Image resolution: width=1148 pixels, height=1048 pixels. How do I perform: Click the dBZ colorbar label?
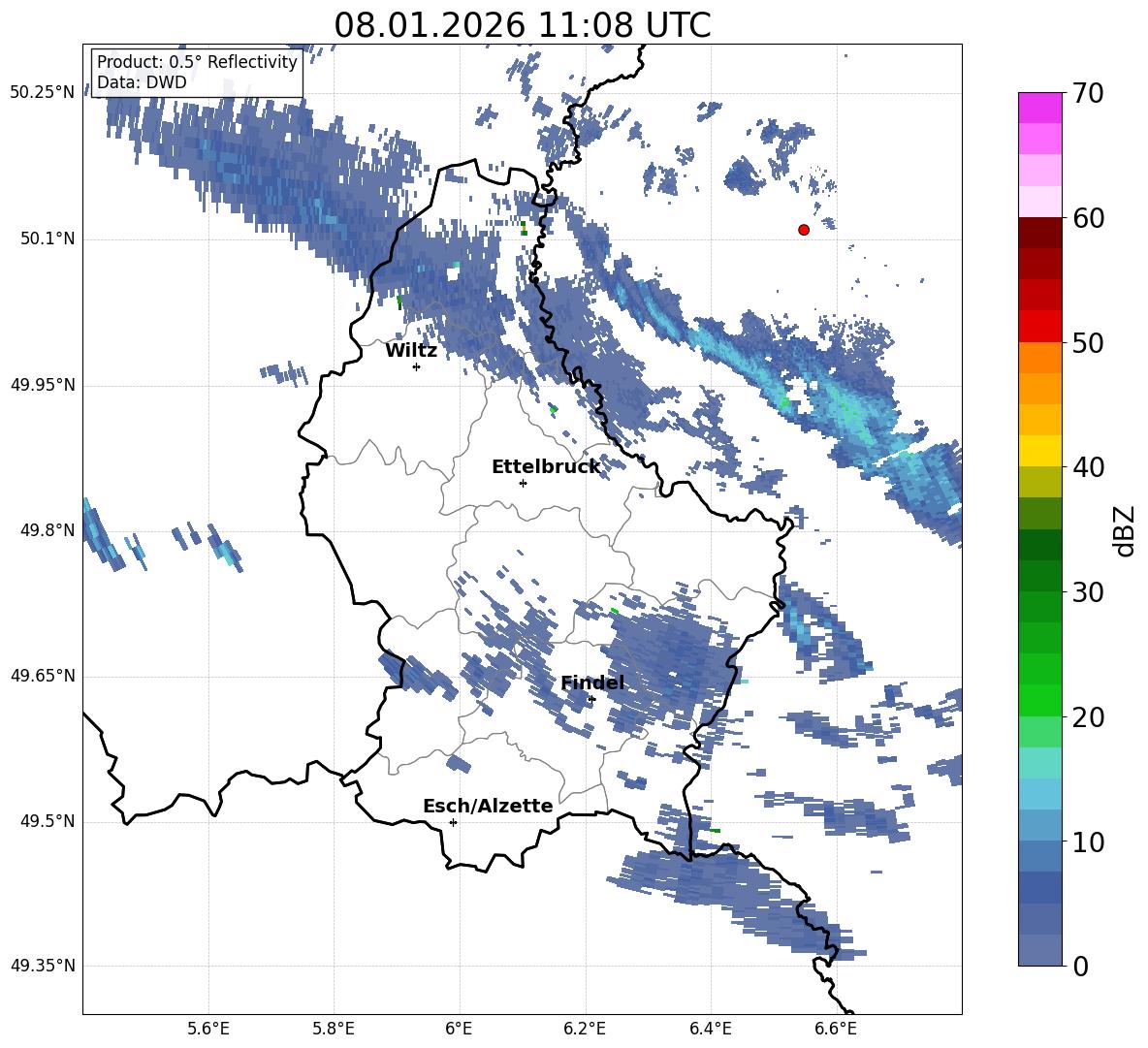point(1126,530)
